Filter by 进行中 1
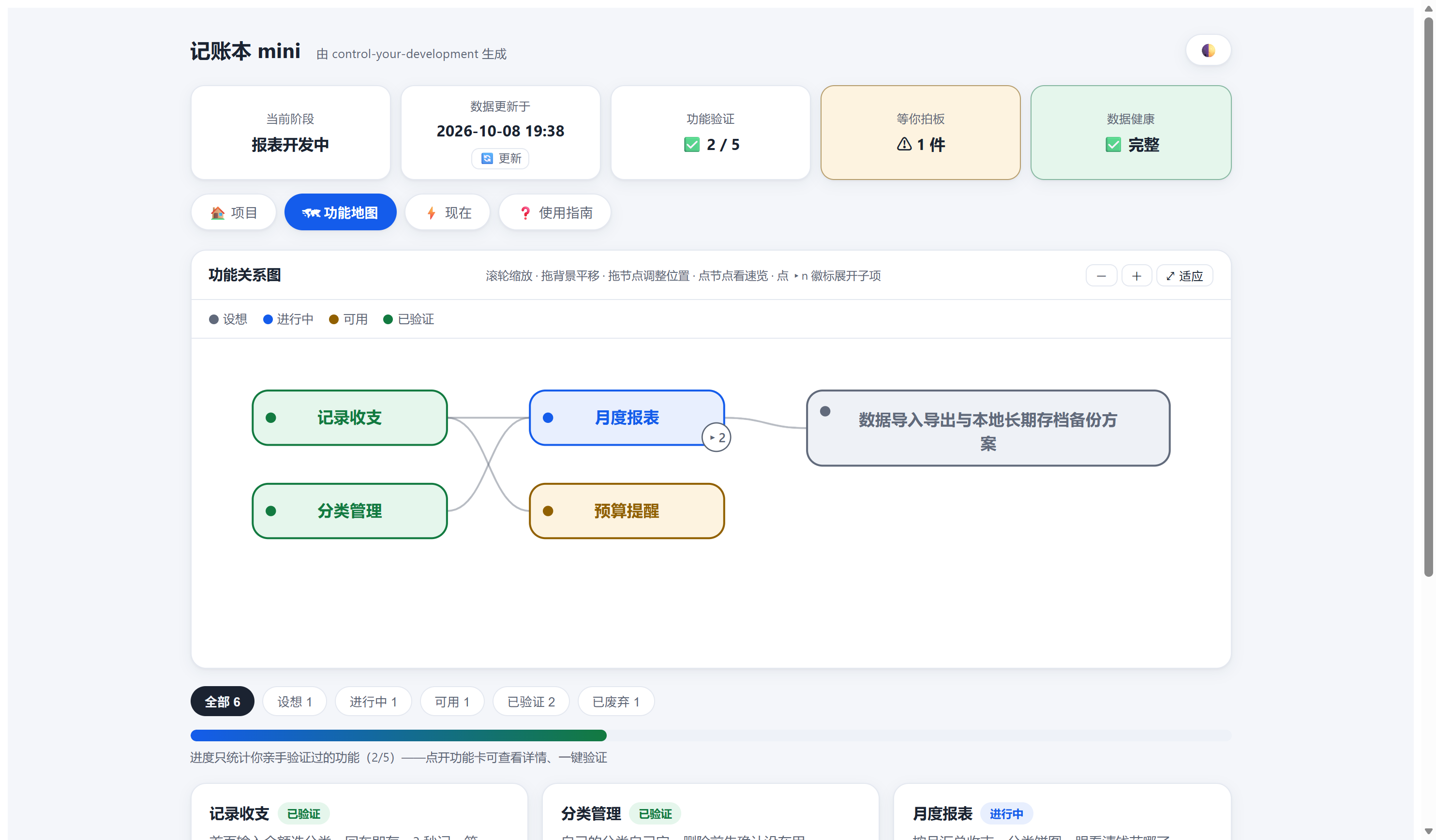Viewport: 1436px width, 840px height. 373,702
